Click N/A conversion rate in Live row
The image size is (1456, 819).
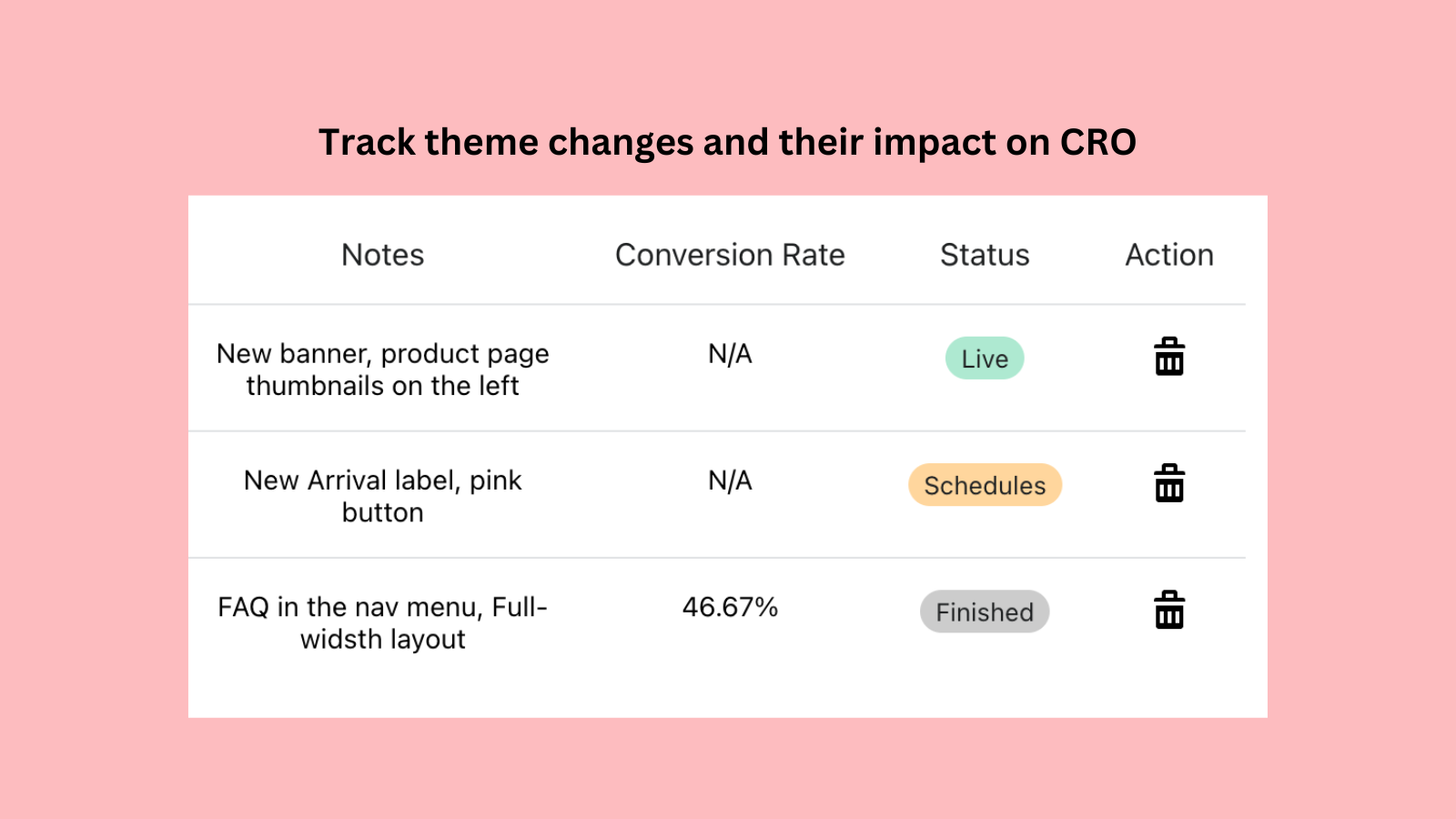[x=730, y=354]
